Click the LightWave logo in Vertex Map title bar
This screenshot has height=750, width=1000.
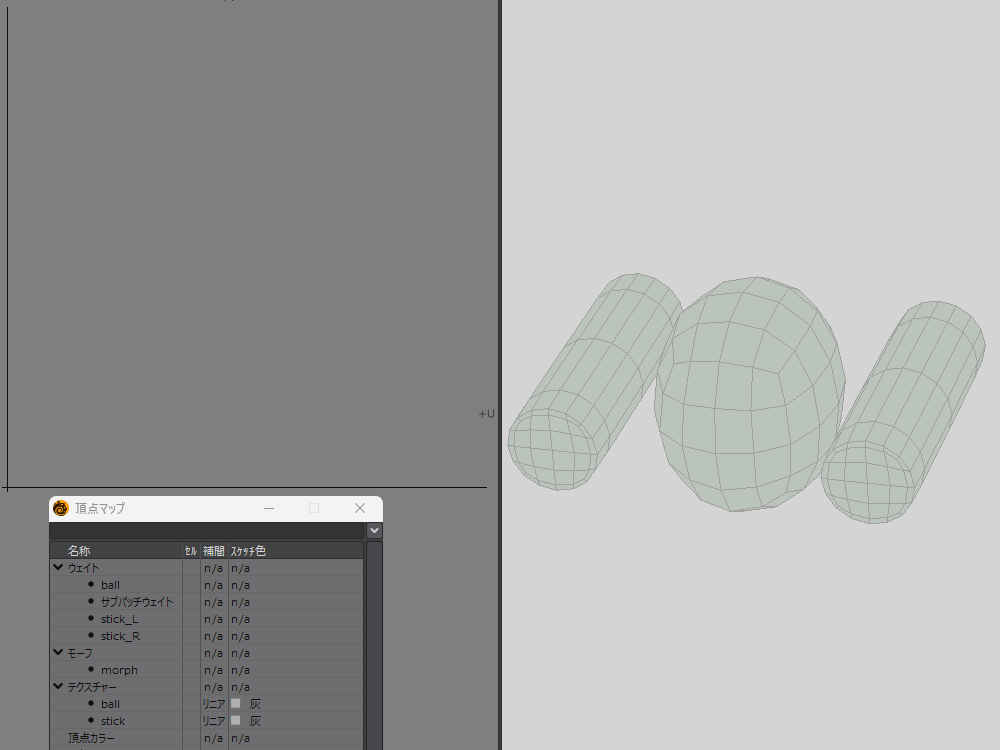click(61, 508)
